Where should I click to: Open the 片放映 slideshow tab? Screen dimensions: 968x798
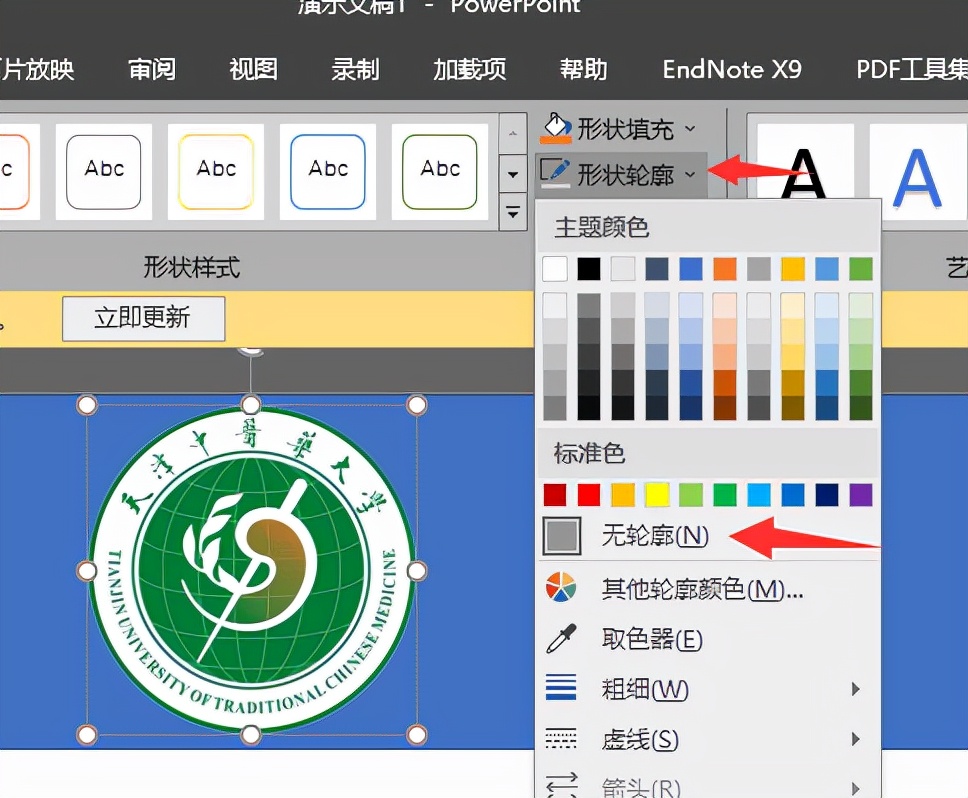[x=37, y=70]
